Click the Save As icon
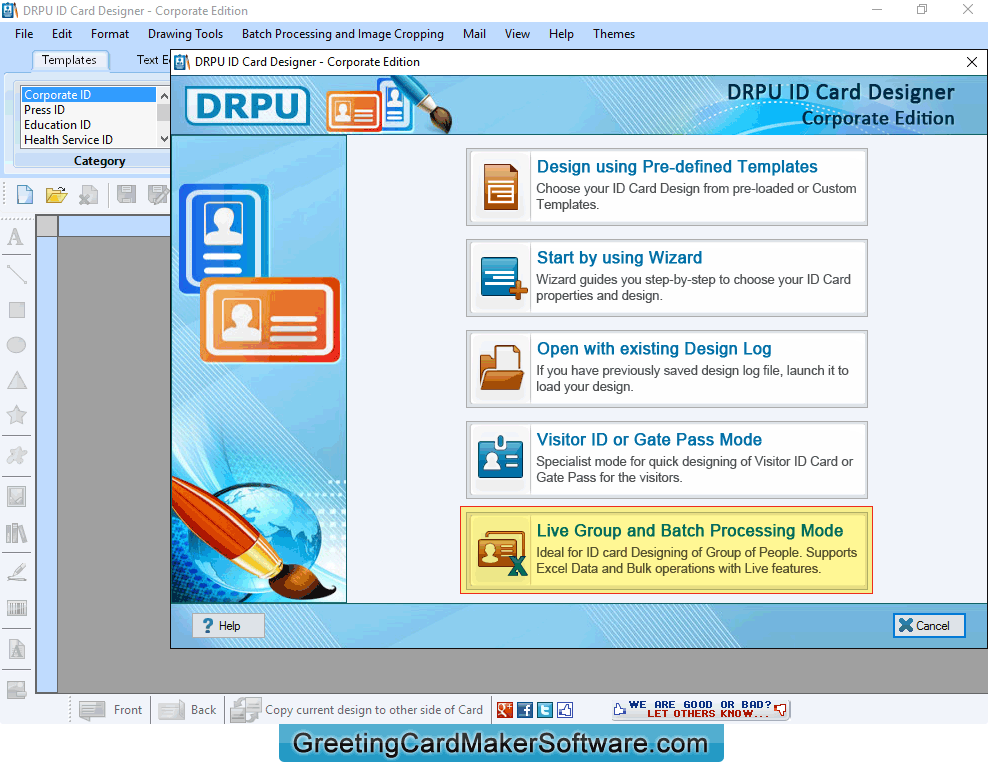Image resolution: width=988 pixels, height=762 pixels. click(x=158, y=195)
